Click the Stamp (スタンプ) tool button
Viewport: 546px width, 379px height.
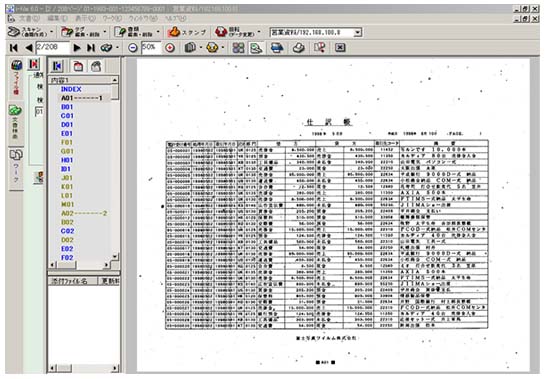click(x=187, y=32)
